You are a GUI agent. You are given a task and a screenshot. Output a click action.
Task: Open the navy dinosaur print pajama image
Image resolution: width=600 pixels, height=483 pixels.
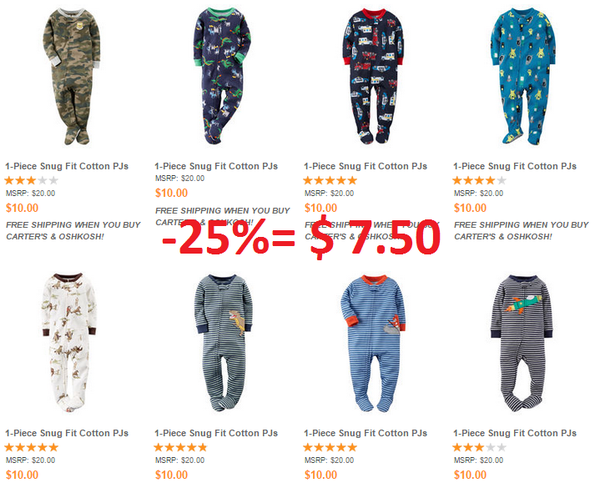tap(222, 76)
